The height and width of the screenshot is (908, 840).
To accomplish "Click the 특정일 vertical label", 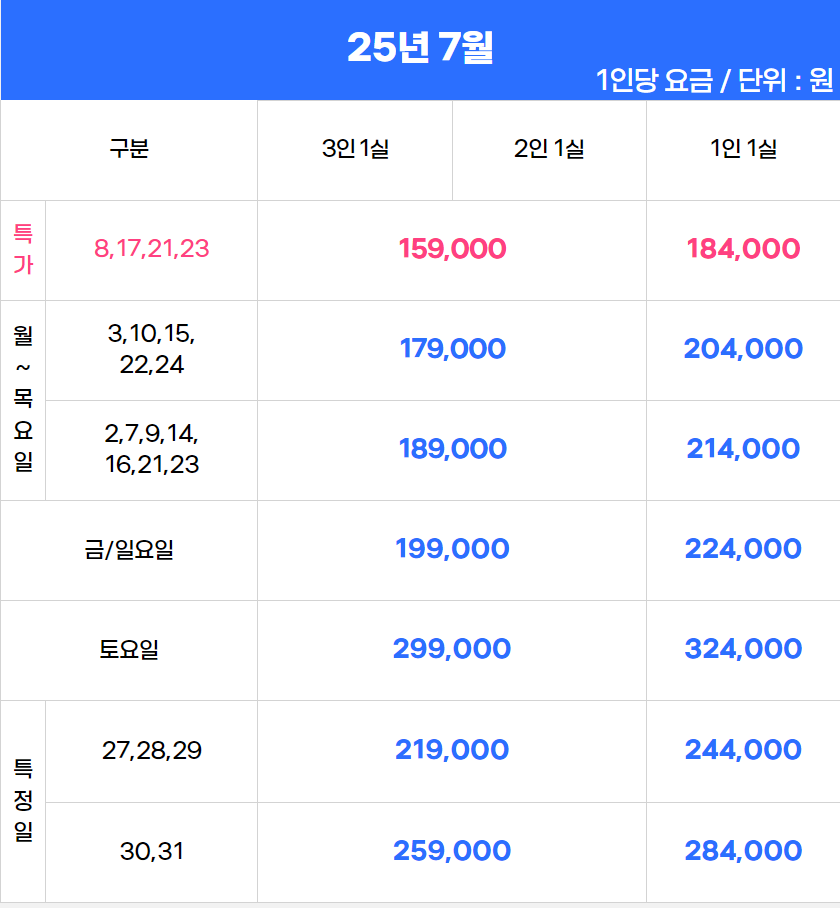I will (x=23, y=800).
